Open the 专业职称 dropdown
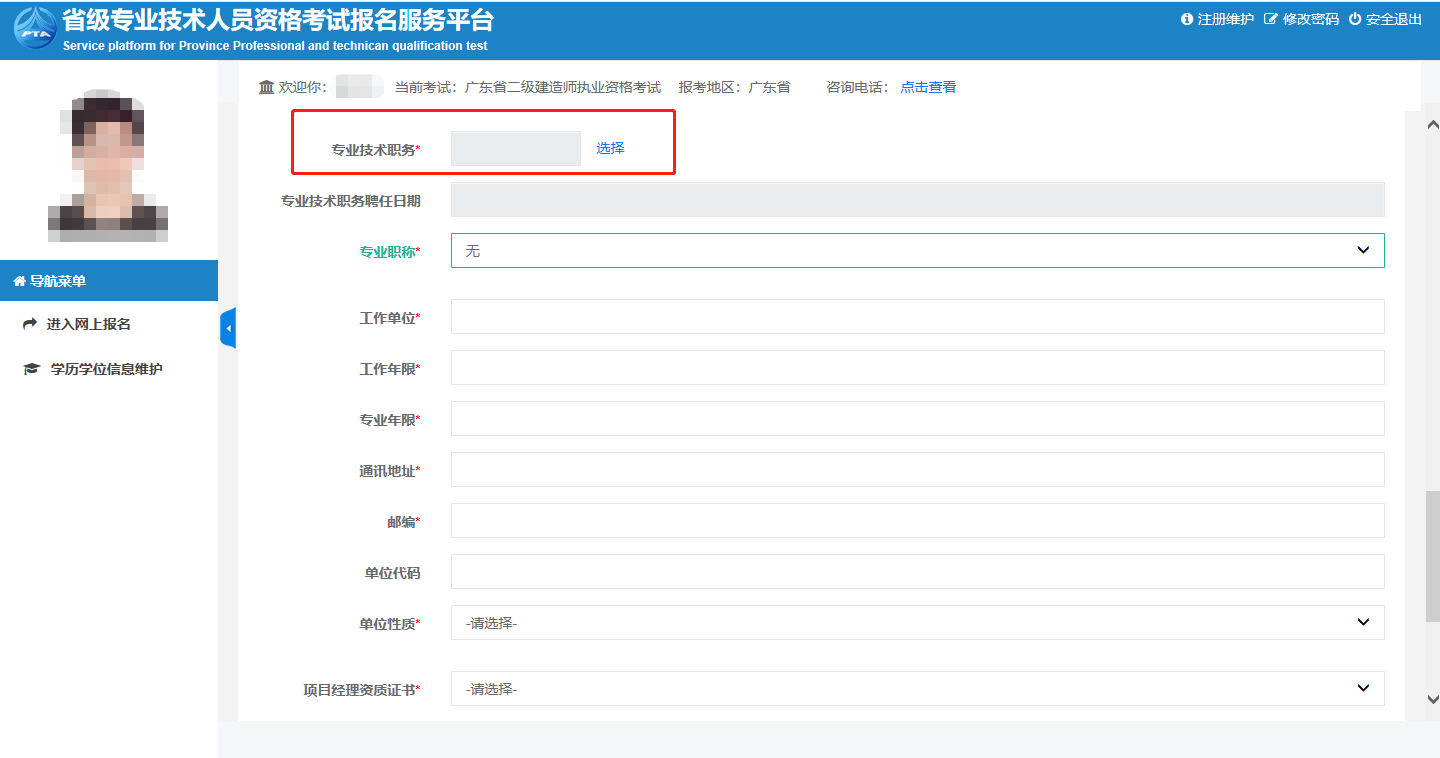Screen dimensions: 1440x758 pyautogui.click(x=917, y=251)
